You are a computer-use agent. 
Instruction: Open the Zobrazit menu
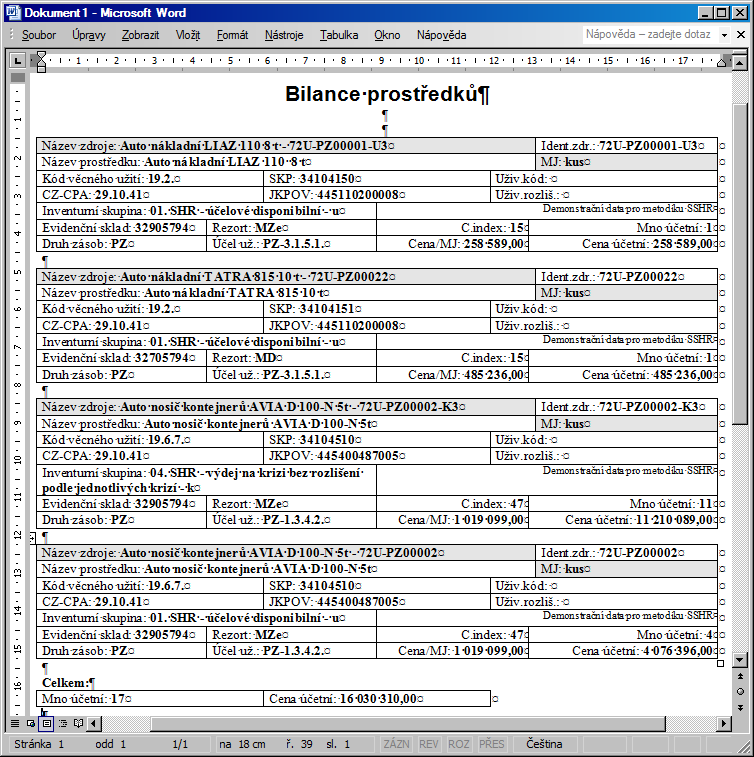140,35
